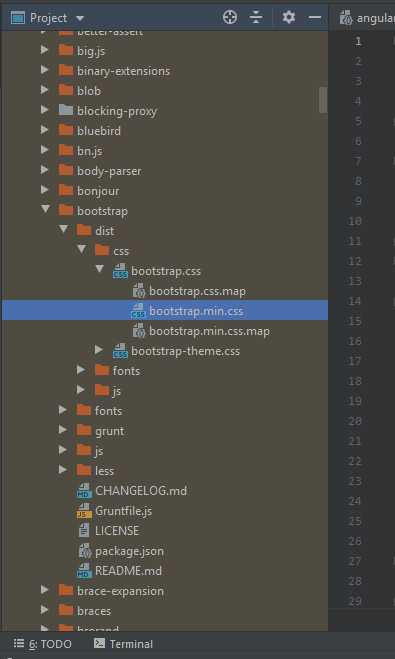Expand the binary-extensions folder

point(45,70)
